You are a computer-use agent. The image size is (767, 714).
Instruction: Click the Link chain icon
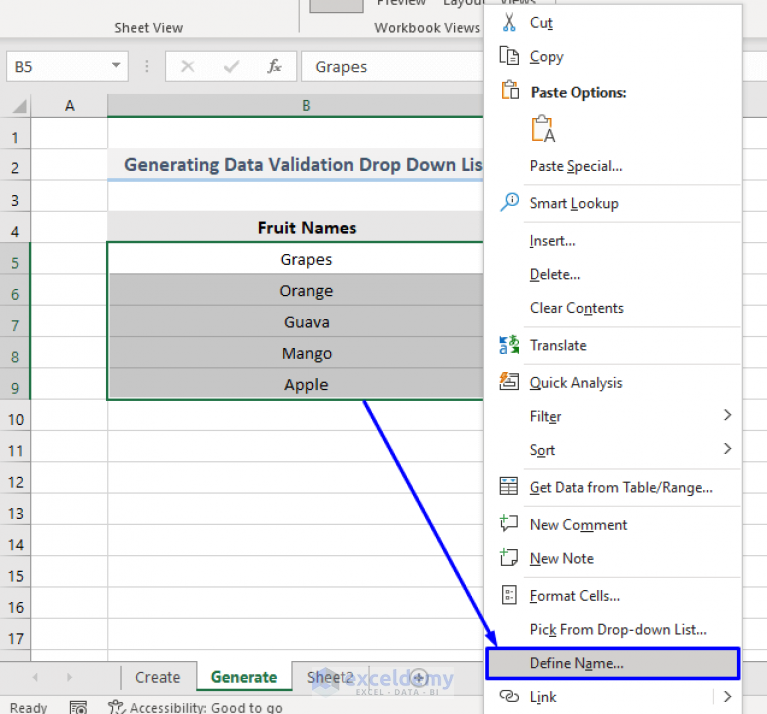[x=509, y=696]
